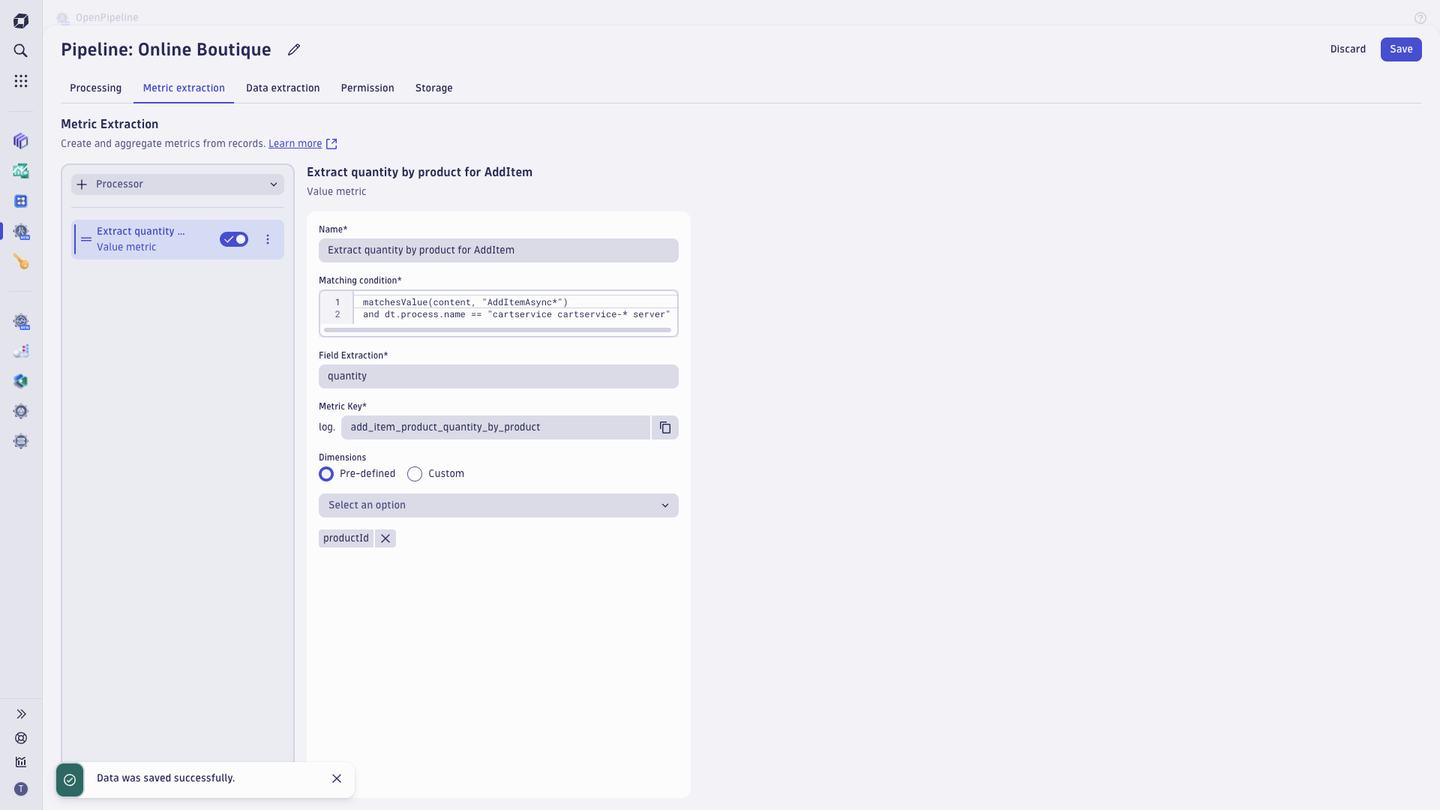Viewport: 1440px width, 810px height.
Task: Click the Dynatrace logo icon
Action: click(x=21, y=20)
